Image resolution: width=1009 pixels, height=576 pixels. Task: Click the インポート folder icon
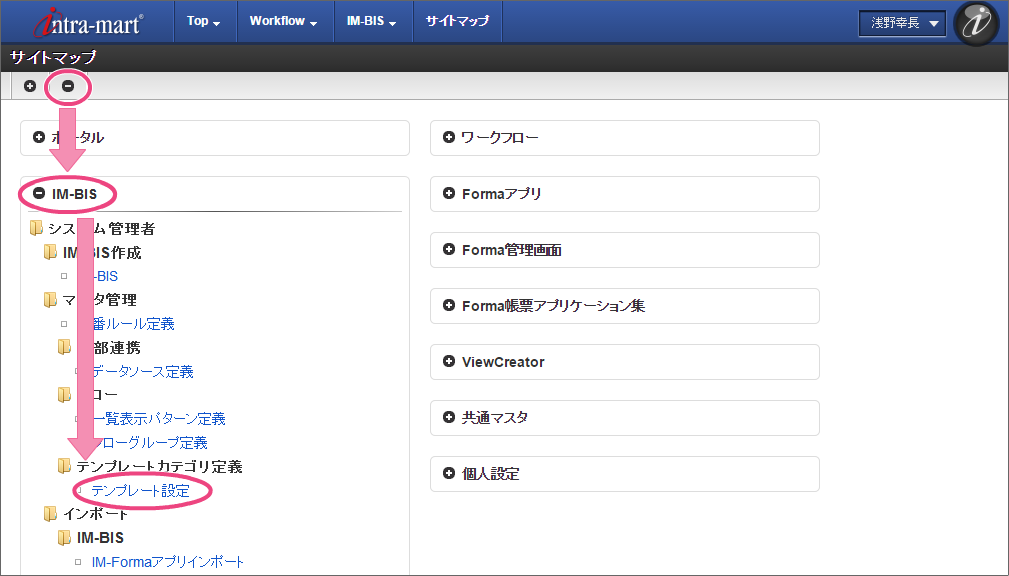(x=50, y=514)
